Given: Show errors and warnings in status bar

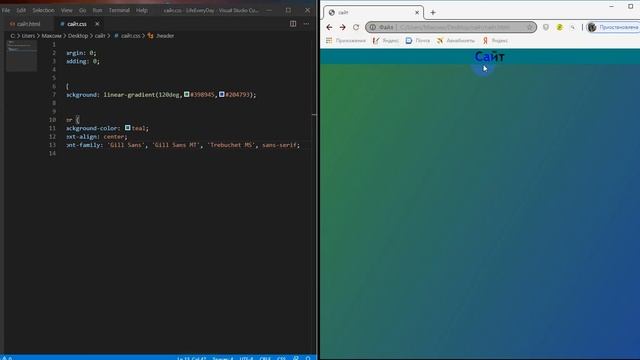Looking at the screenshot, I should click(x=7, y=358).
